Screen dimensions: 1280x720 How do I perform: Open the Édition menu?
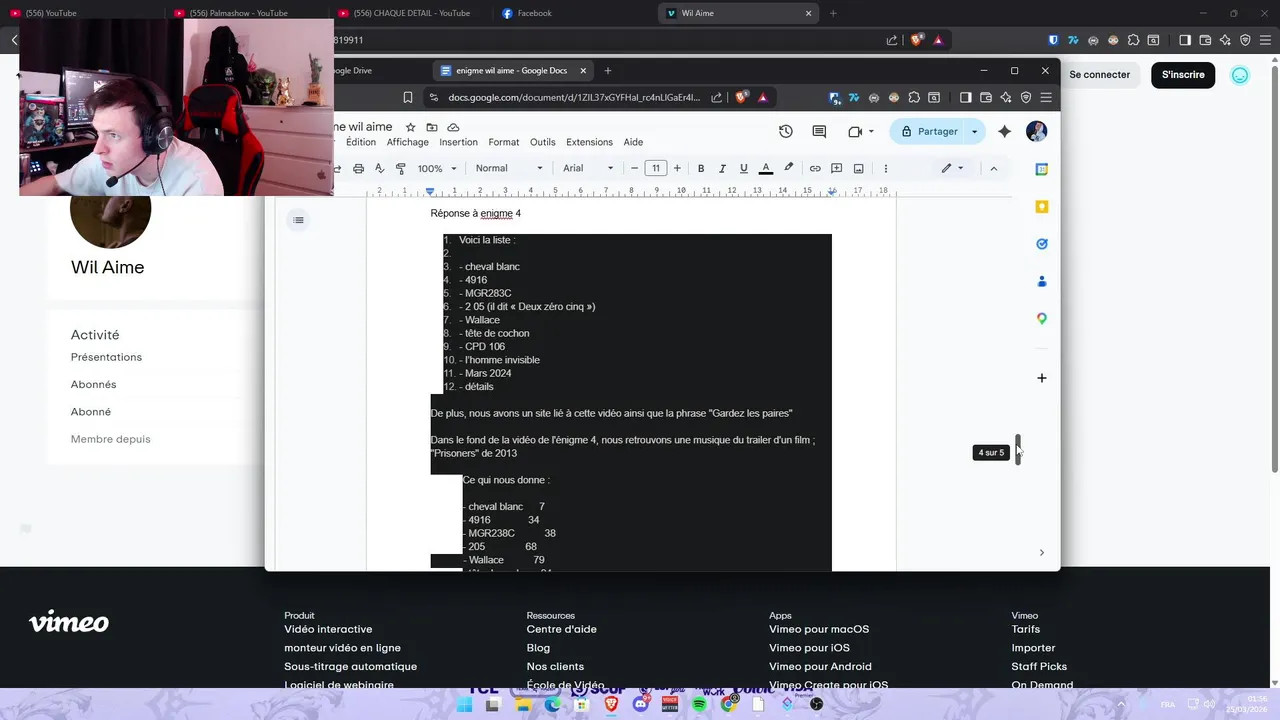(x=360, y=142)
